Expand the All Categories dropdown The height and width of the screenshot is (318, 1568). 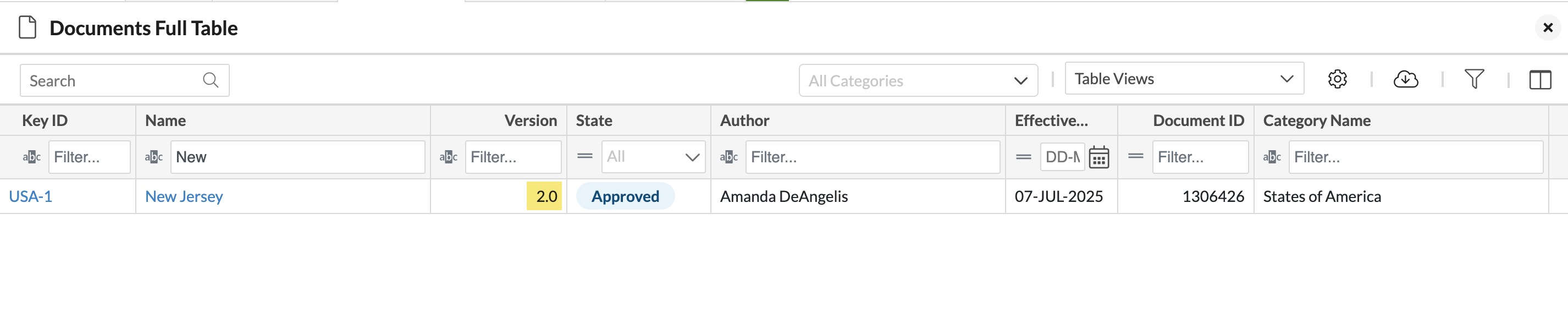click(918, 80)
